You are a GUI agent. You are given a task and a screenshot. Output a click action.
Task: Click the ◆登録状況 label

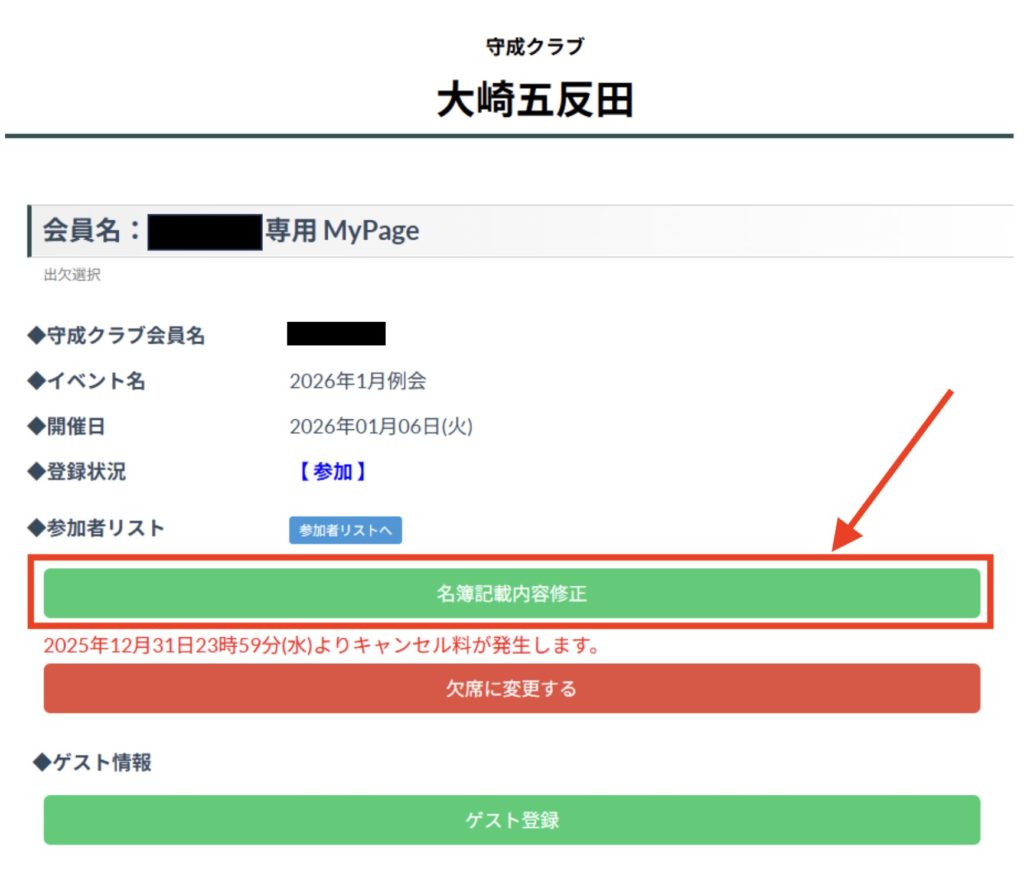click(78, 472)
